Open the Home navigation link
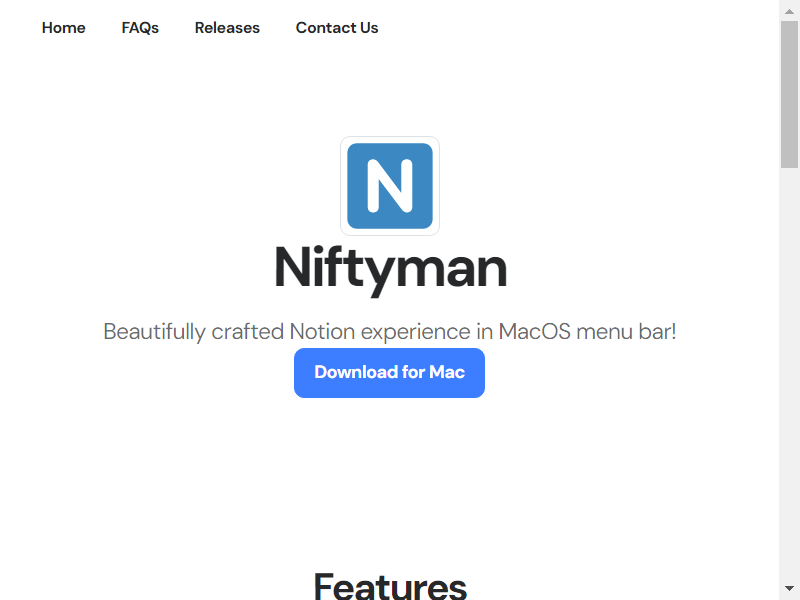Image resolution: width=800 pixels, height=600 pixels. pyautogui.click(x=63, y=28)
